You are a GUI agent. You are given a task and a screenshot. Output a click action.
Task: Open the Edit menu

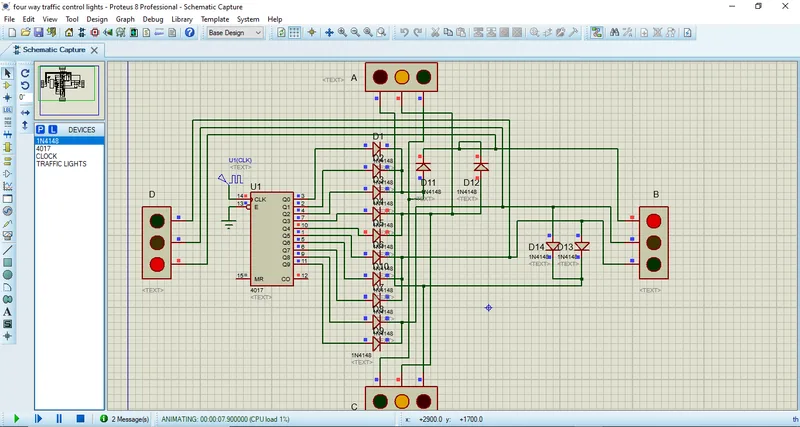click(29, 19)
